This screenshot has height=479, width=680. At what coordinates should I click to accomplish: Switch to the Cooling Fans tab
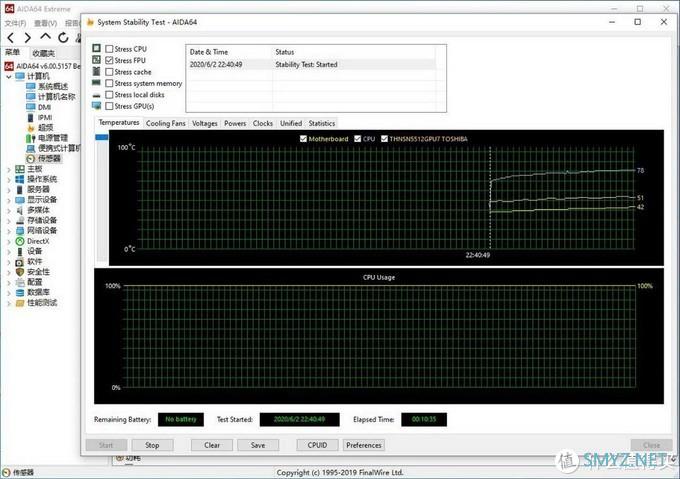(x=166, y=124)
